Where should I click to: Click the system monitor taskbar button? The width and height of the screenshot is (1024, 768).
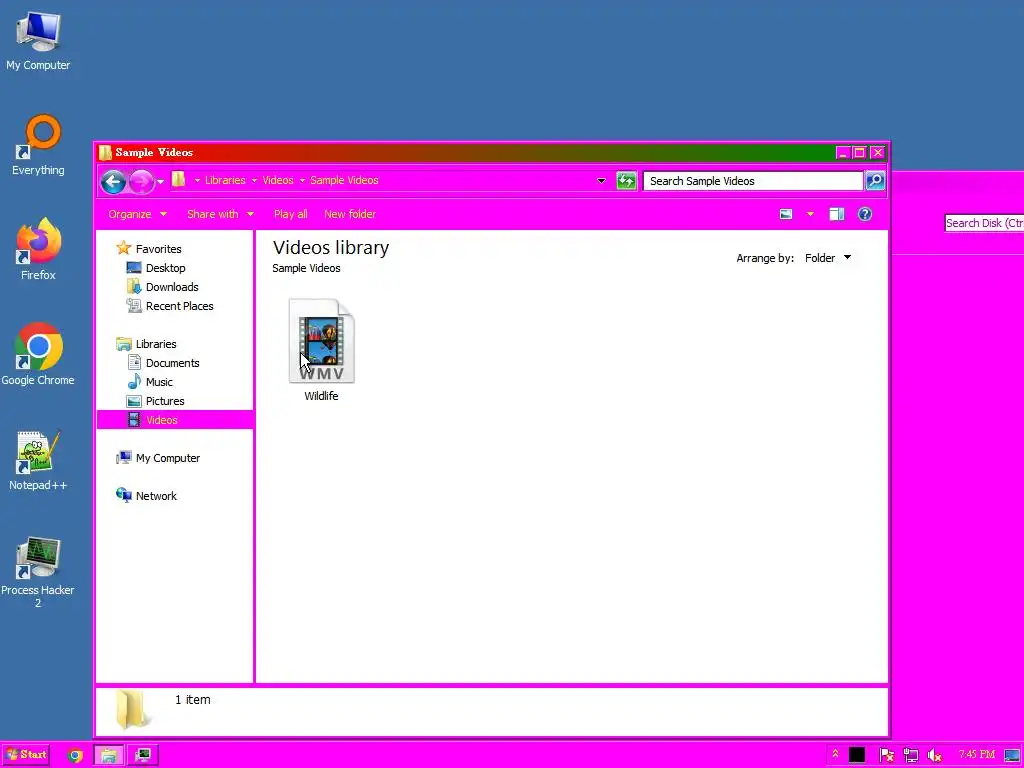coord(142,756)
